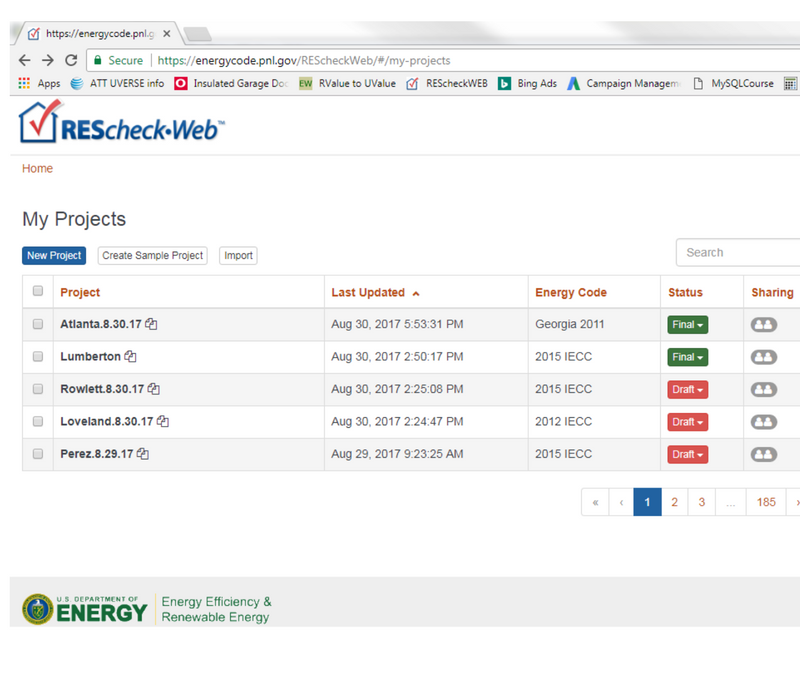Open Draft status dropdown for Perez.8.29.17
Image resolution: width=800 pixels, height=675 pixels.
(687, 454)
